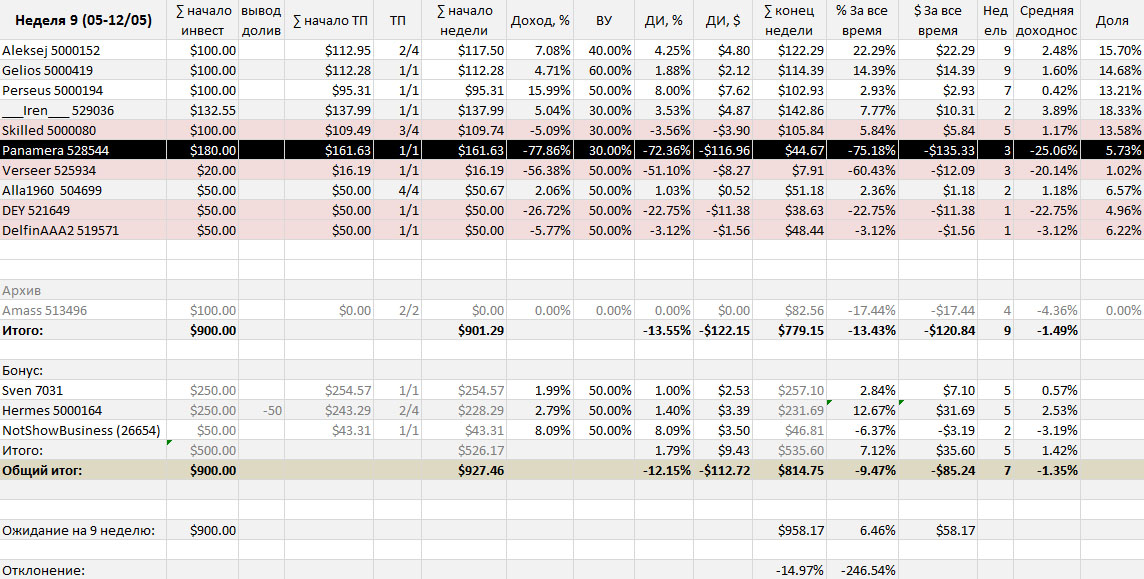Select the Gelios VU cell '60.00%'
Viewport: 1144px width, 579px height.
pyautogui.click(x=603, y=71)
